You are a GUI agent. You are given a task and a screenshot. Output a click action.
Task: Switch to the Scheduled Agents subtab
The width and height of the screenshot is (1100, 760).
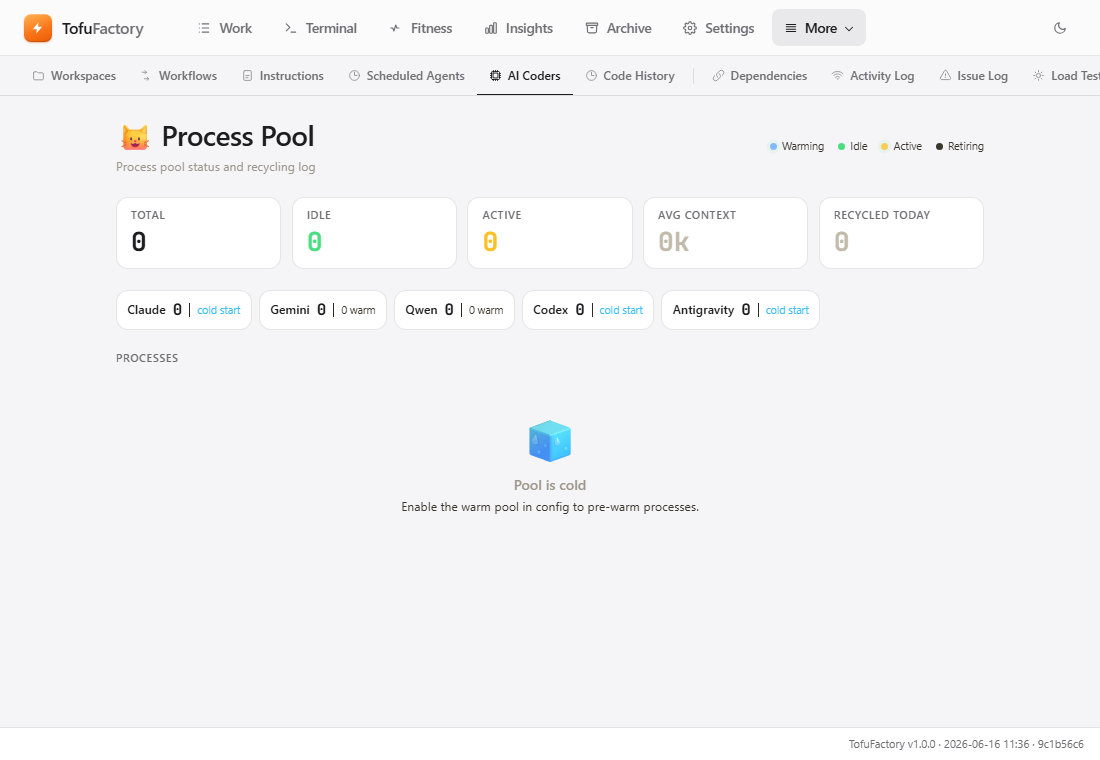pos(407,76)
